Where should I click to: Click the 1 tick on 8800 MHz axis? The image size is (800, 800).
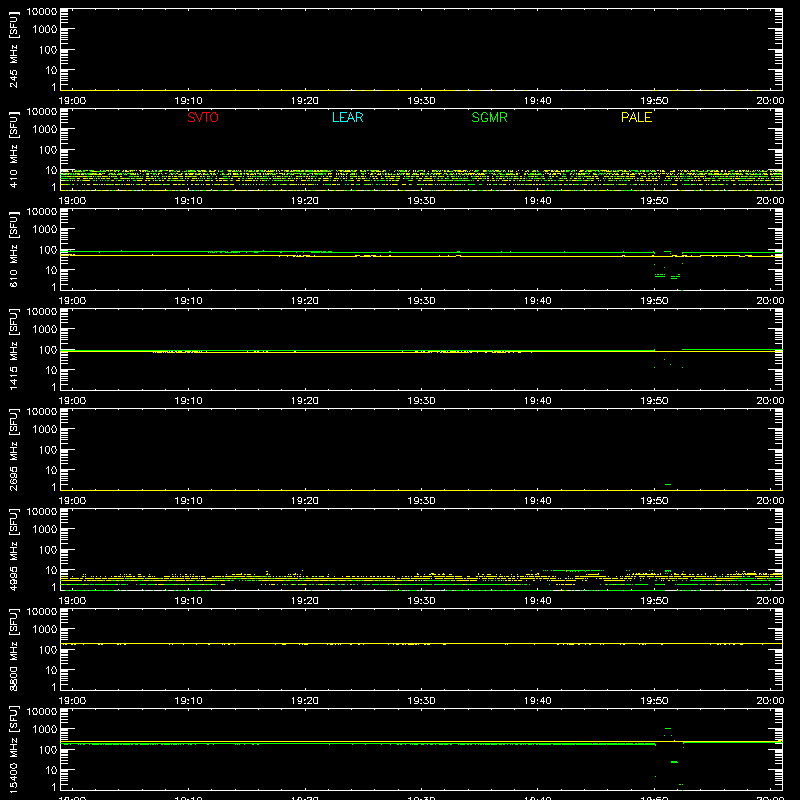click(x=54, y=687)
